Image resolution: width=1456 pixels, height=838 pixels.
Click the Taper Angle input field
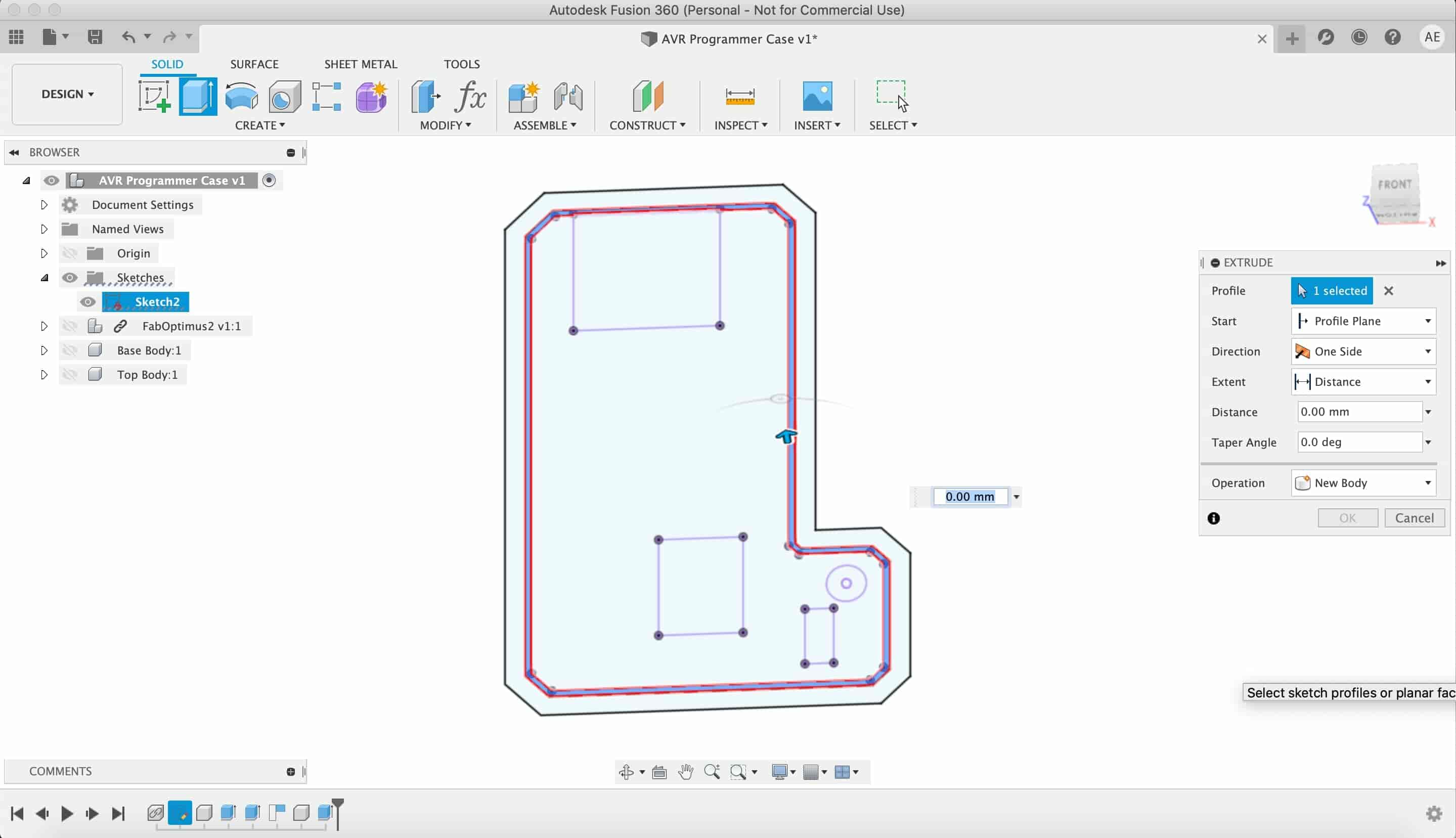(x=1359, y=442)
